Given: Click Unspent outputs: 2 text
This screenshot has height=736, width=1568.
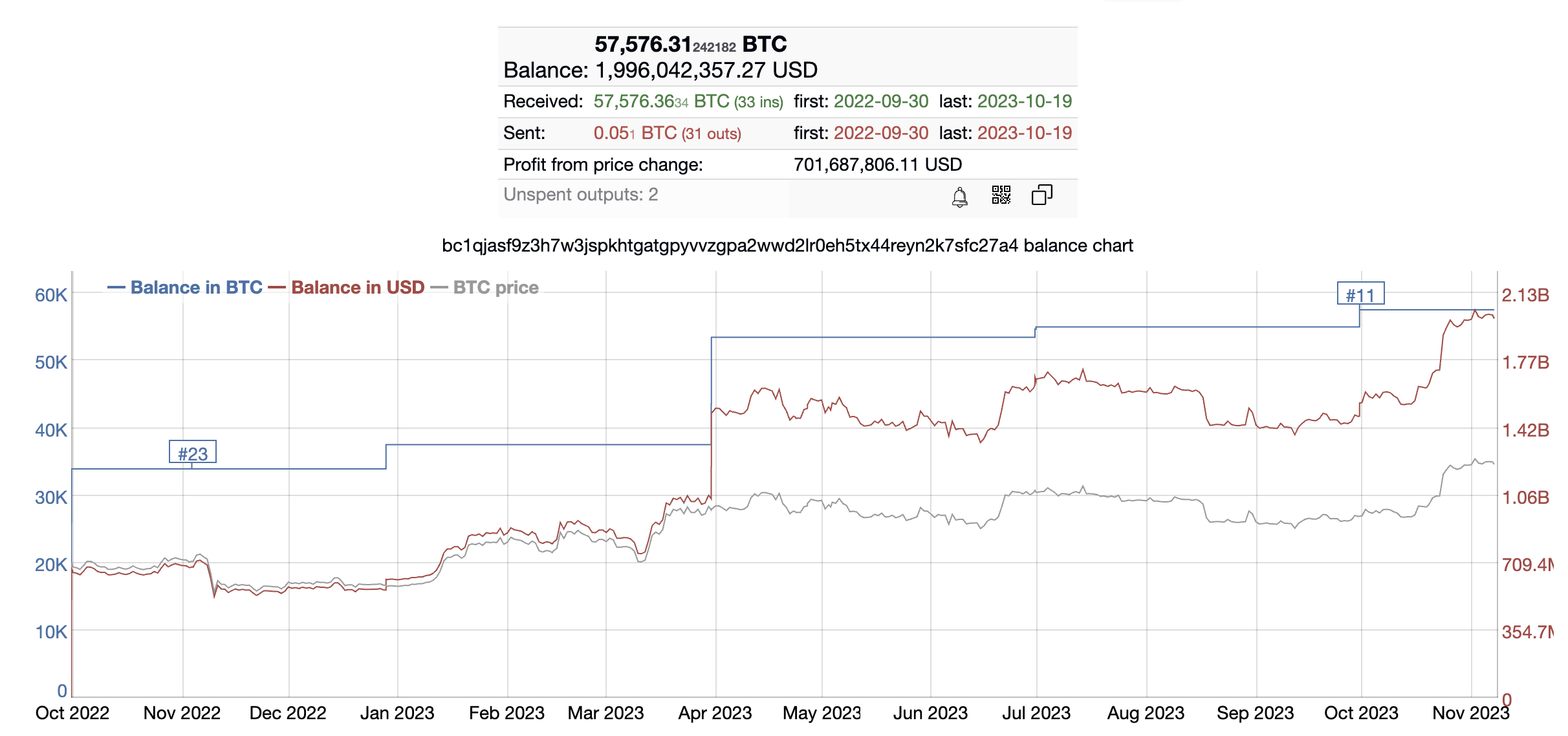Looking at the screenshot, I should coord(581,195).
